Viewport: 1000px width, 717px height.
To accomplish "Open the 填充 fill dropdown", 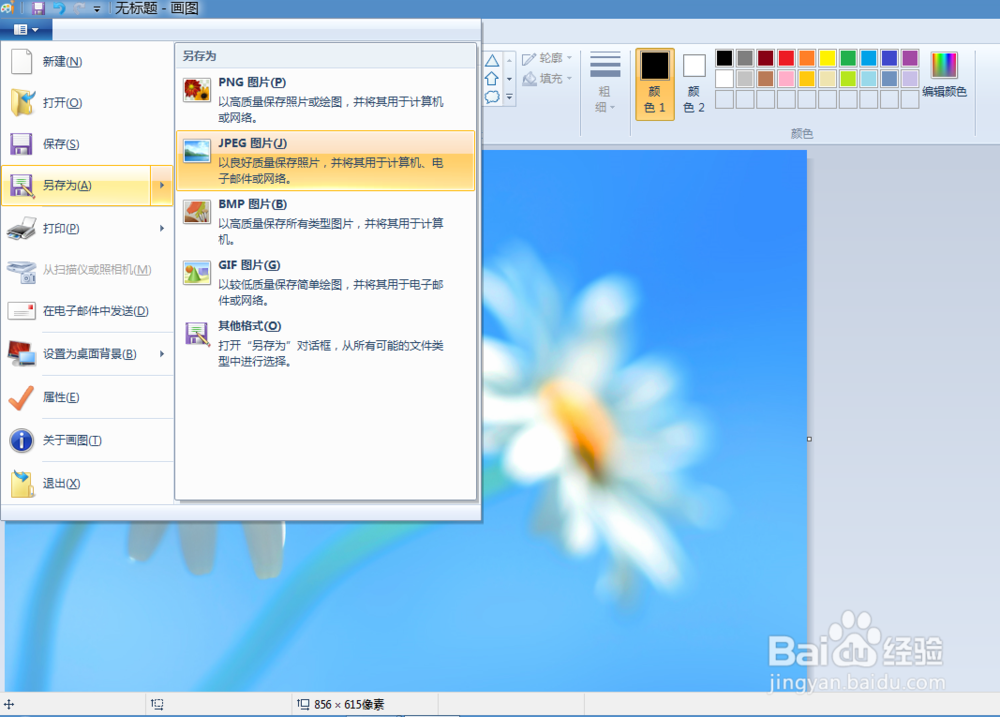I will pyautogui.click(x=547, y=78).
